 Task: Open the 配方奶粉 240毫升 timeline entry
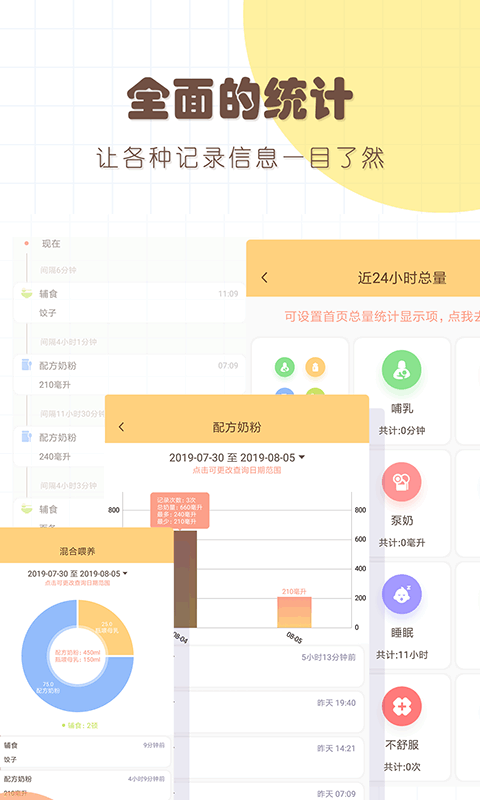[59, 447]
